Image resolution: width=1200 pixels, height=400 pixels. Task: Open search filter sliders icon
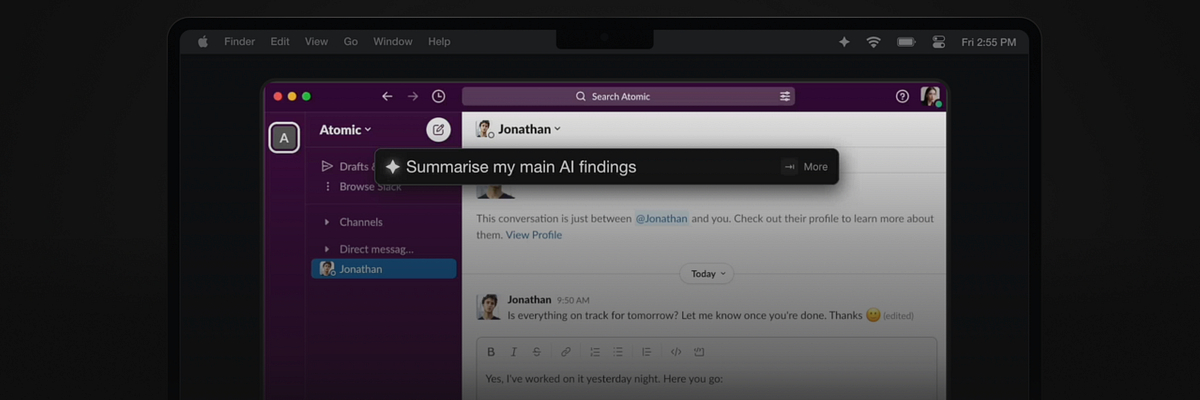click(x=785, y=96)
